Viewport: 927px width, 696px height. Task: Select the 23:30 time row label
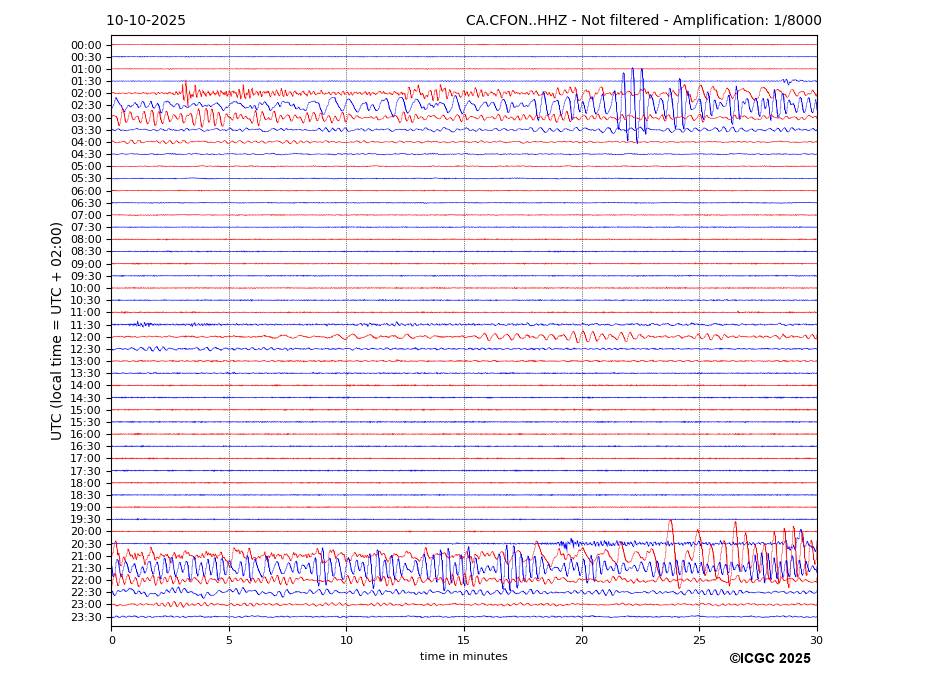point(86,617)
